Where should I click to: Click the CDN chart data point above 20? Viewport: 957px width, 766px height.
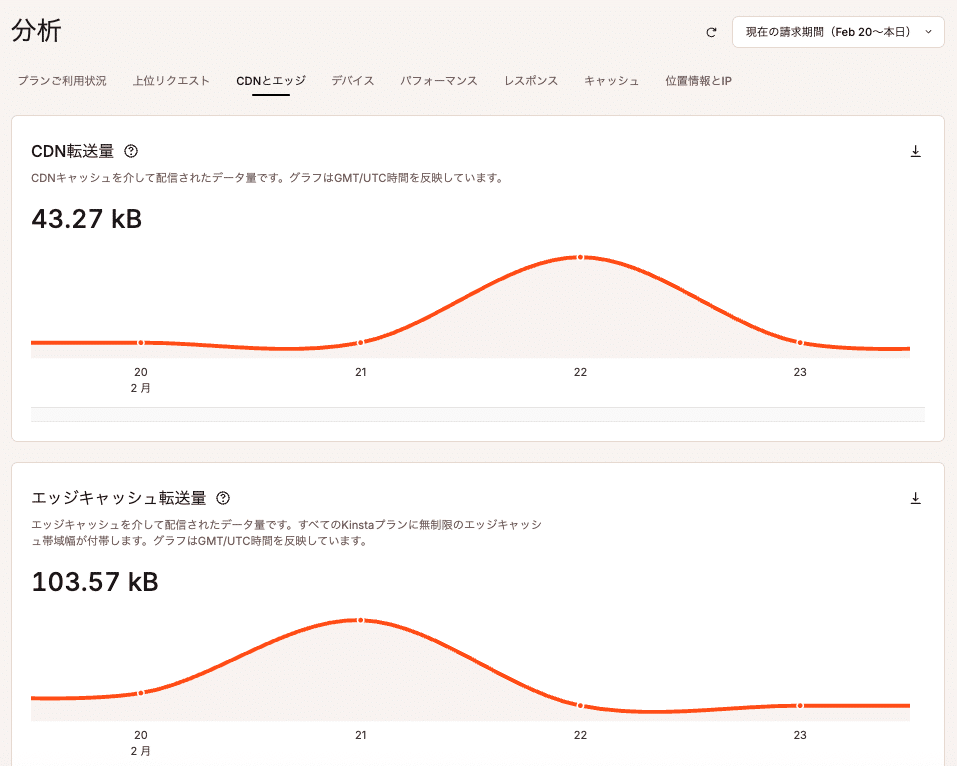[x=140, y=342]
